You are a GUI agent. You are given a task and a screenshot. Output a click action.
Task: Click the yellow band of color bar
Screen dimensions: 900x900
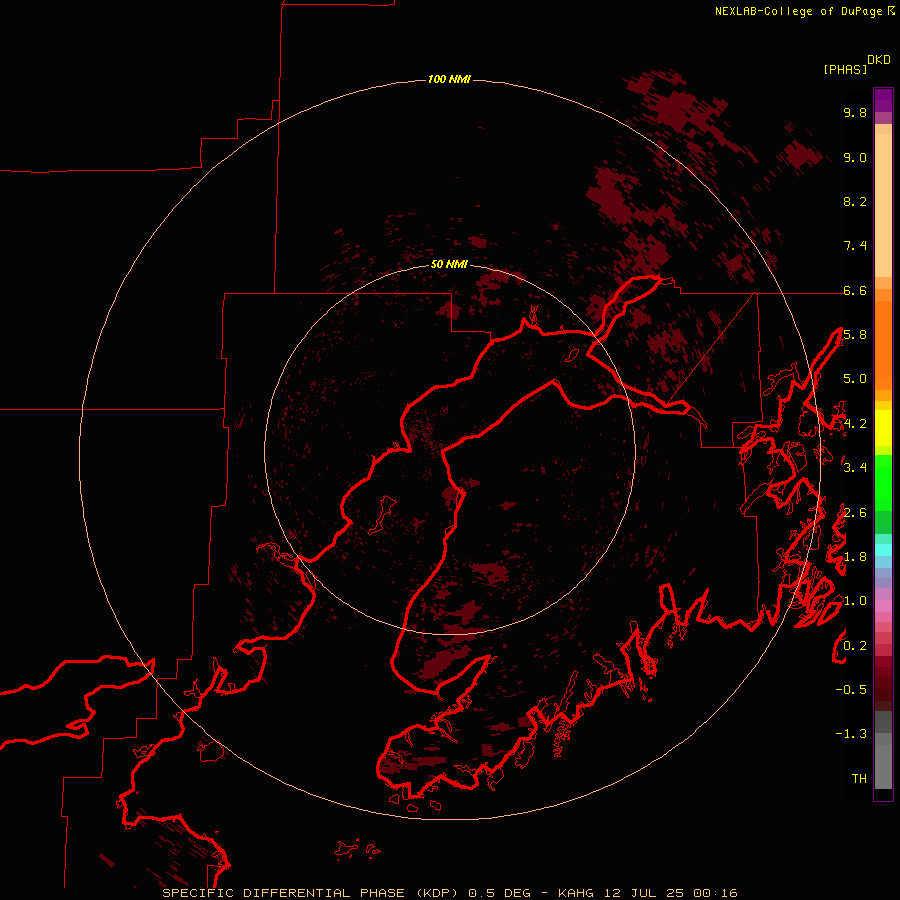click(x=883, y=428)
